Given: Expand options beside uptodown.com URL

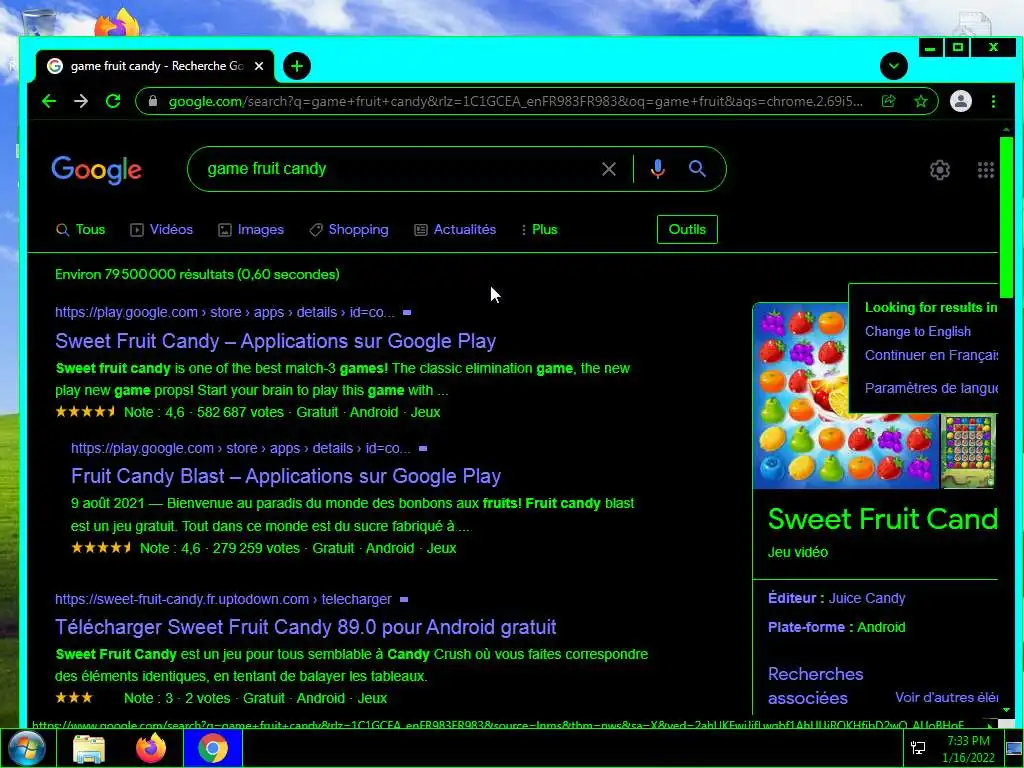Looking at the screenshot, I should click(x=404, y=600).
